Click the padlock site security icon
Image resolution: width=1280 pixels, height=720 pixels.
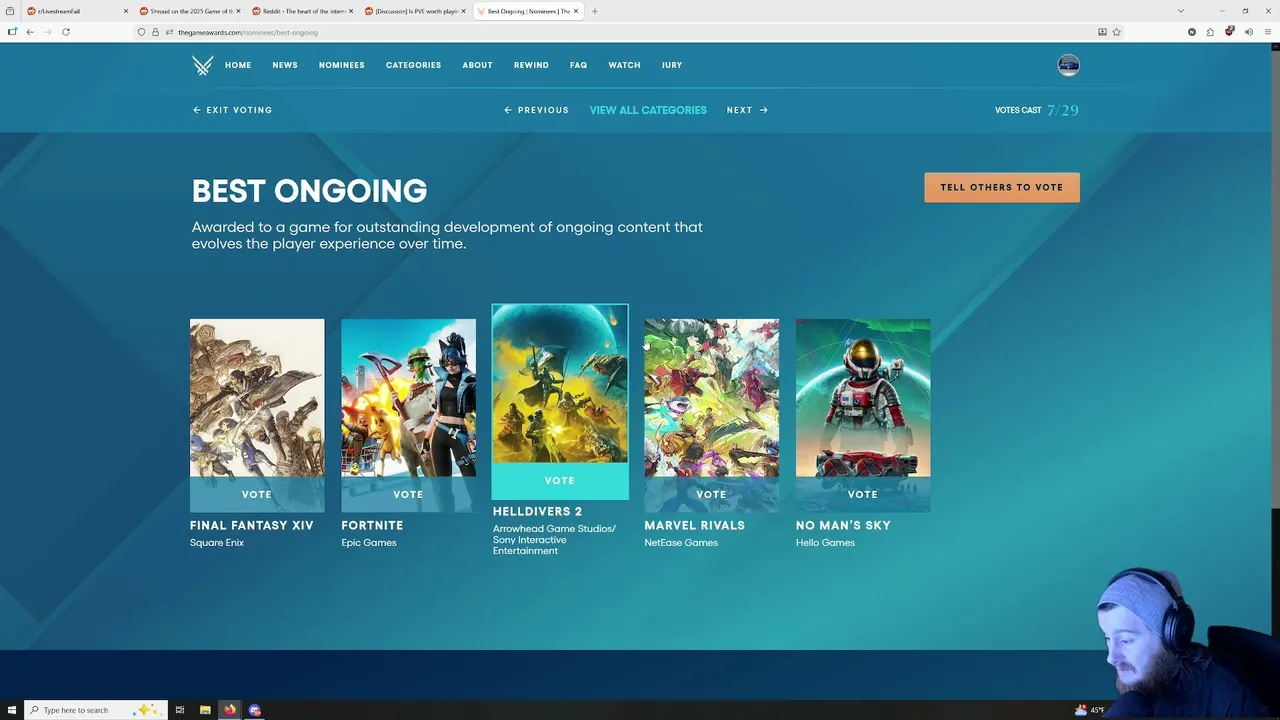click(155, 32)
